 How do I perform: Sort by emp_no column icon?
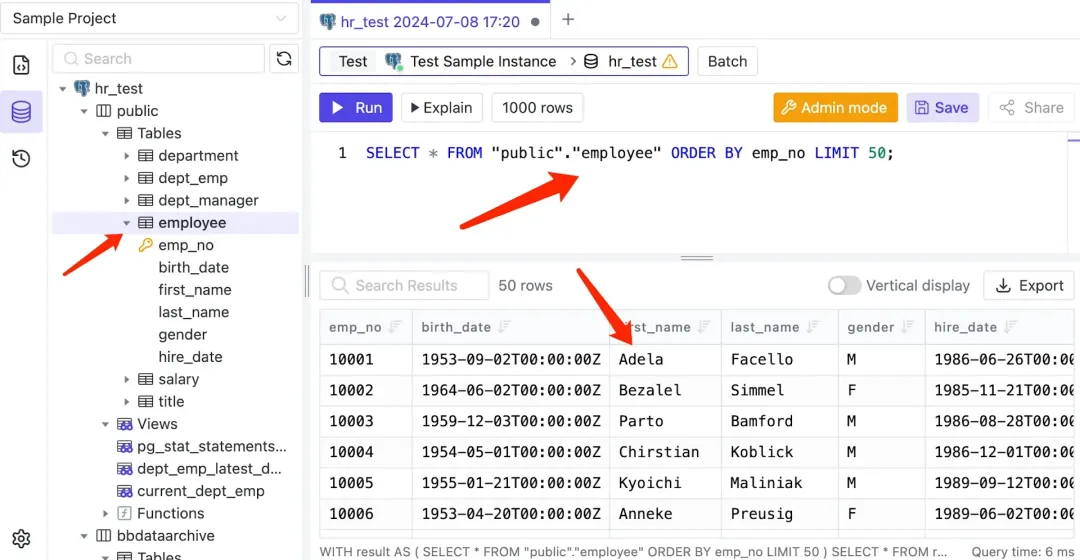click(395, 327)
